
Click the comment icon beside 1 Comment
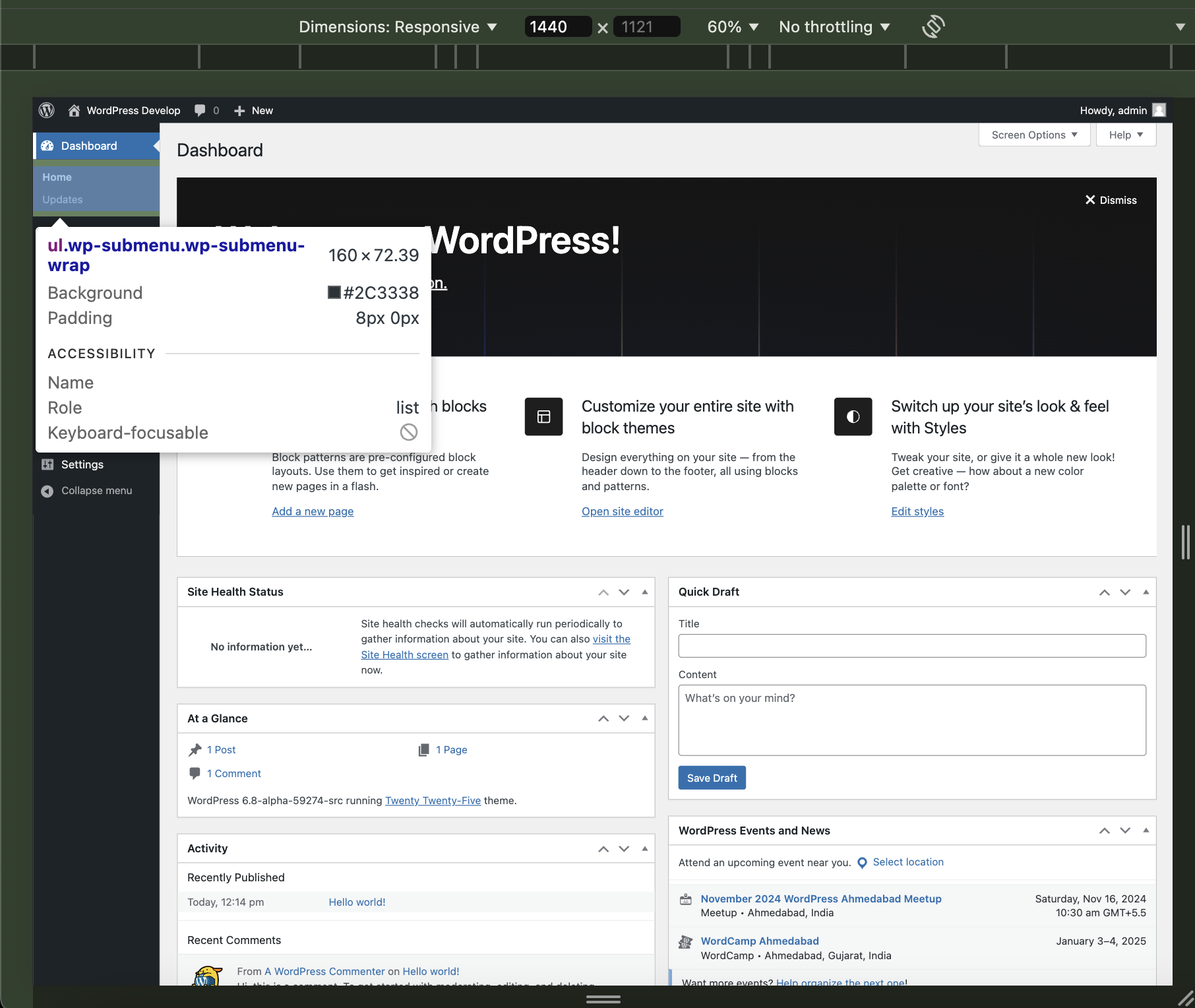[195, 773]
